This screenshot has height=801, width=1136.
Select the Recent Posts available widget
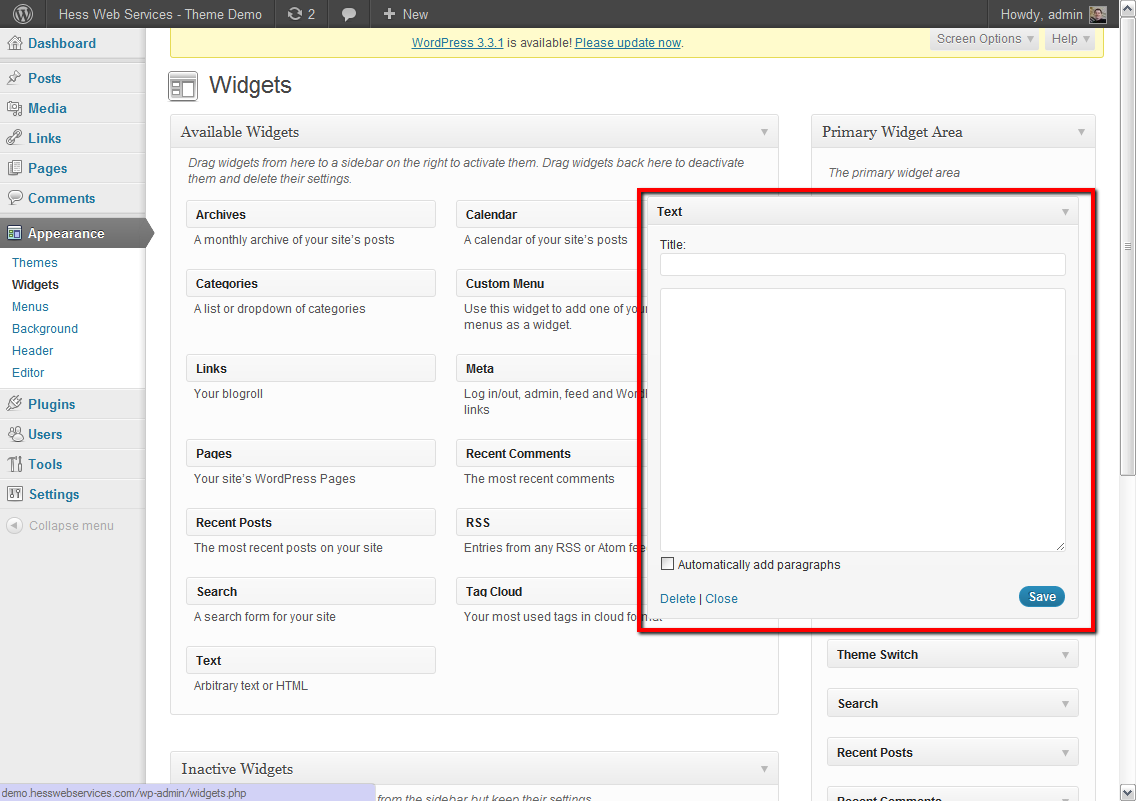[x=311, y=522]
